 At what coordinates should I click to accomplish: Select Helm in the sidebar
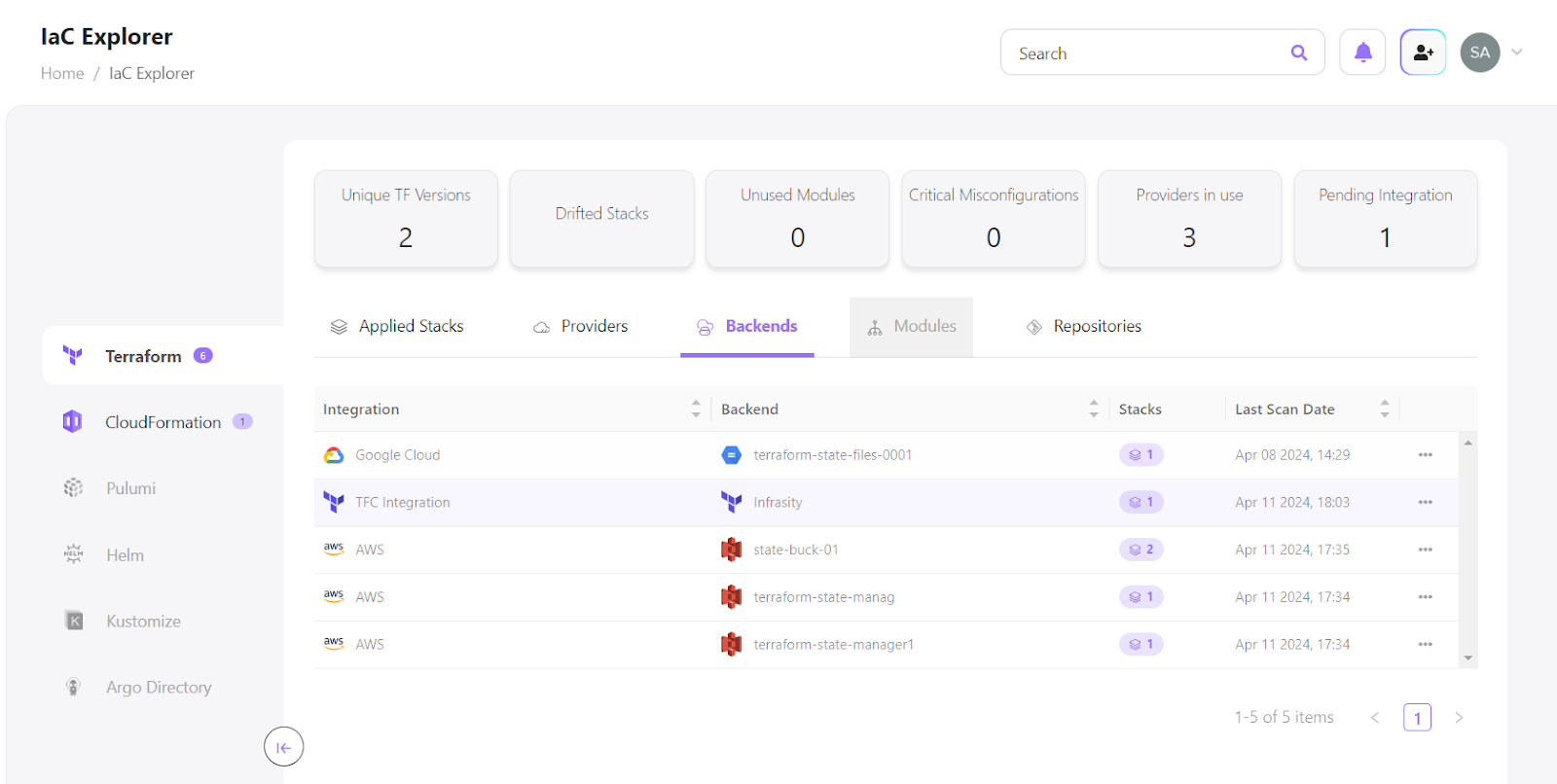coord(125,554)
